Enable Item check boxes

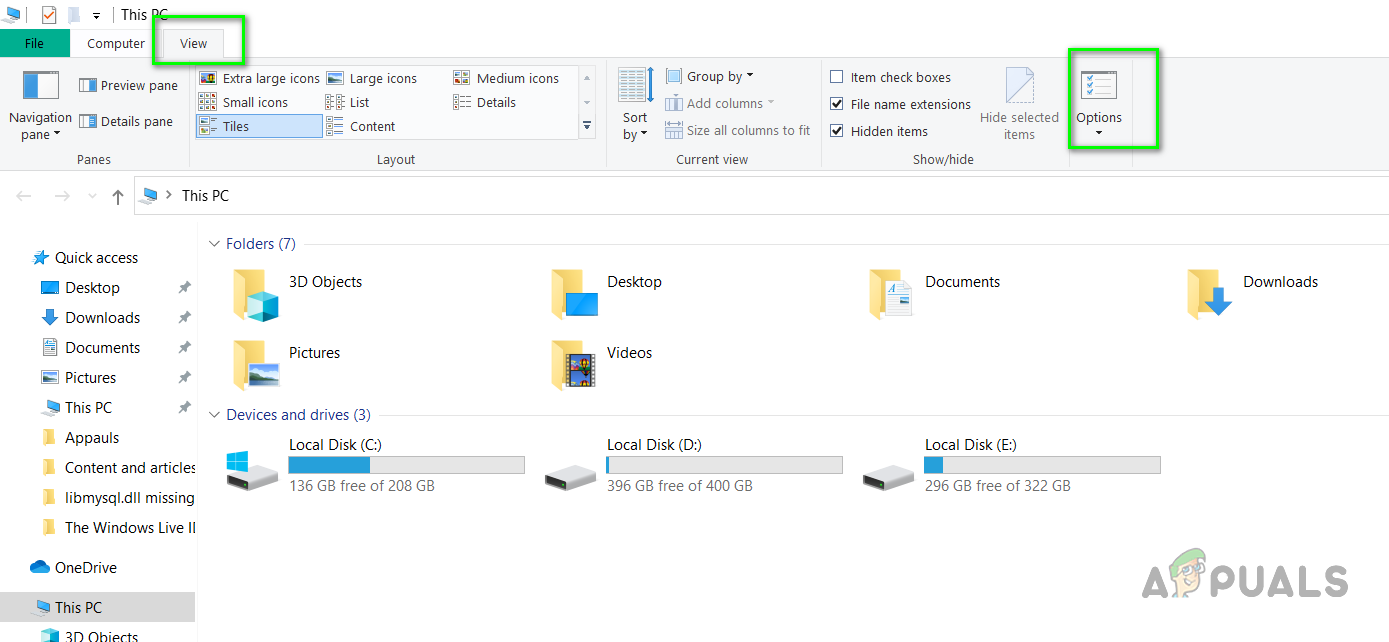837,77
